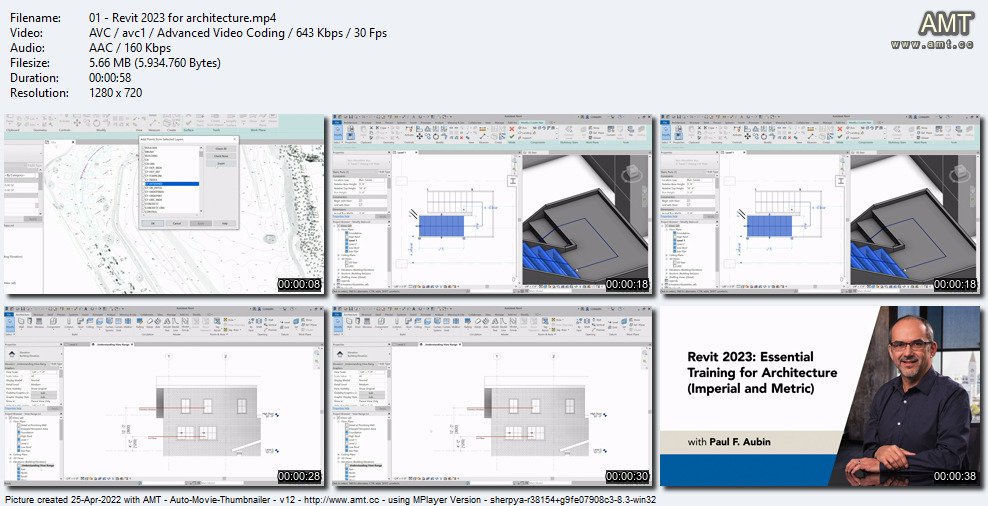Select the Column tool in 00:00:28 thumbnail
This screenshot has width=988, height=506.
click(x=69, y=323)
